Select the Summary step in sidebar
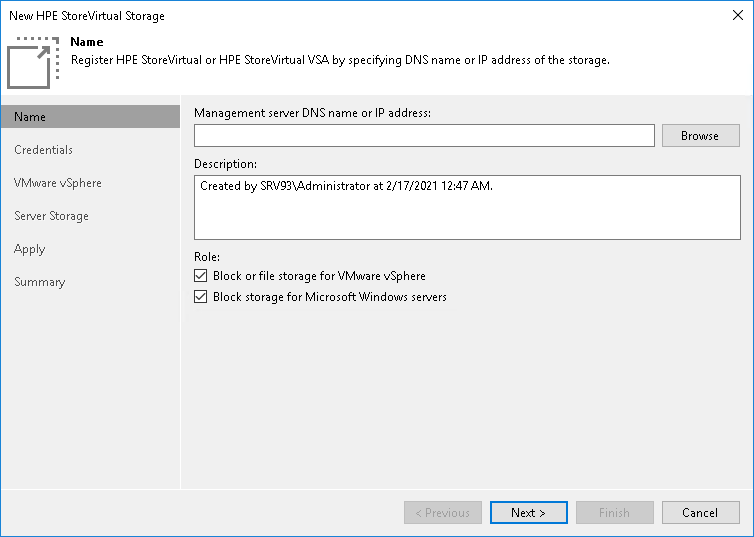The width and height of the screenshot is (754, 537). point(40,282)
